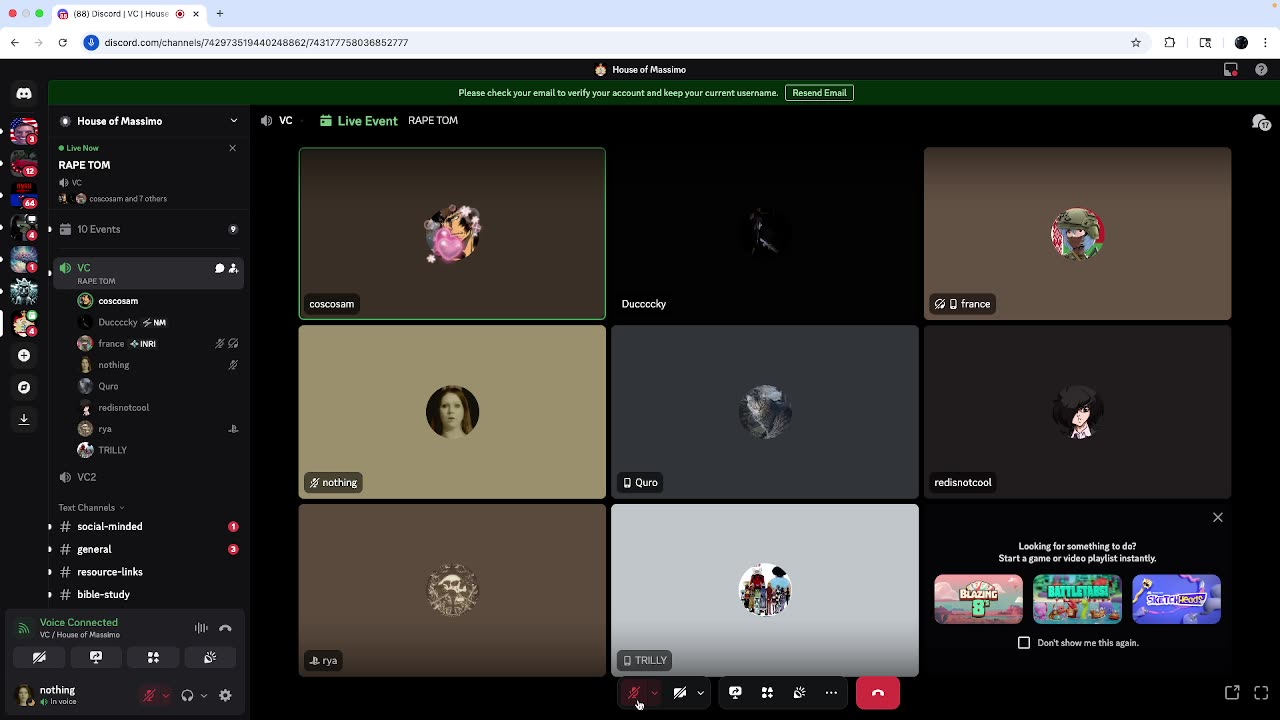Click connection signal icon beside Voice Connected
The width and height of the screenshot is (1280, 720).
point(24,628)
